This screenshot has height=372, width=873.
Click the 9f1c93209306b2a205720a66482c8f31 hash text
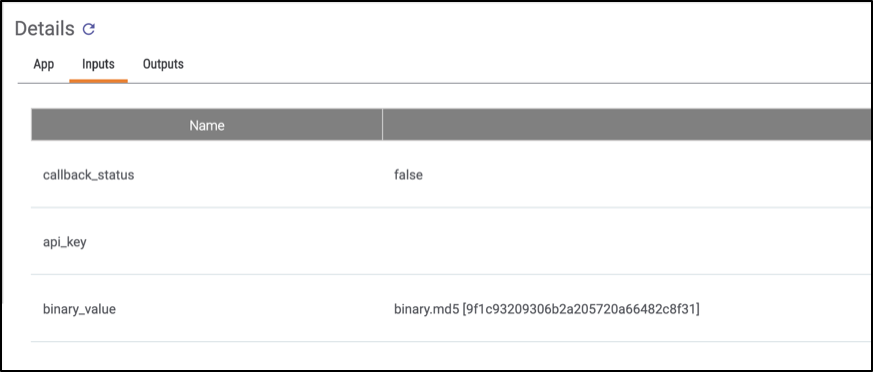coord(581,309)
